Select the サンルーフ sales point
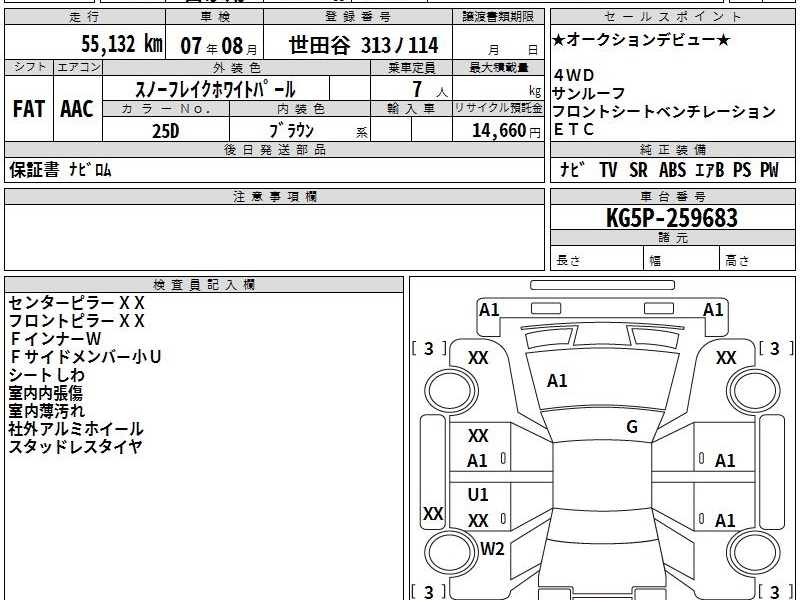 pyautogui.click(x=589, y=93)
